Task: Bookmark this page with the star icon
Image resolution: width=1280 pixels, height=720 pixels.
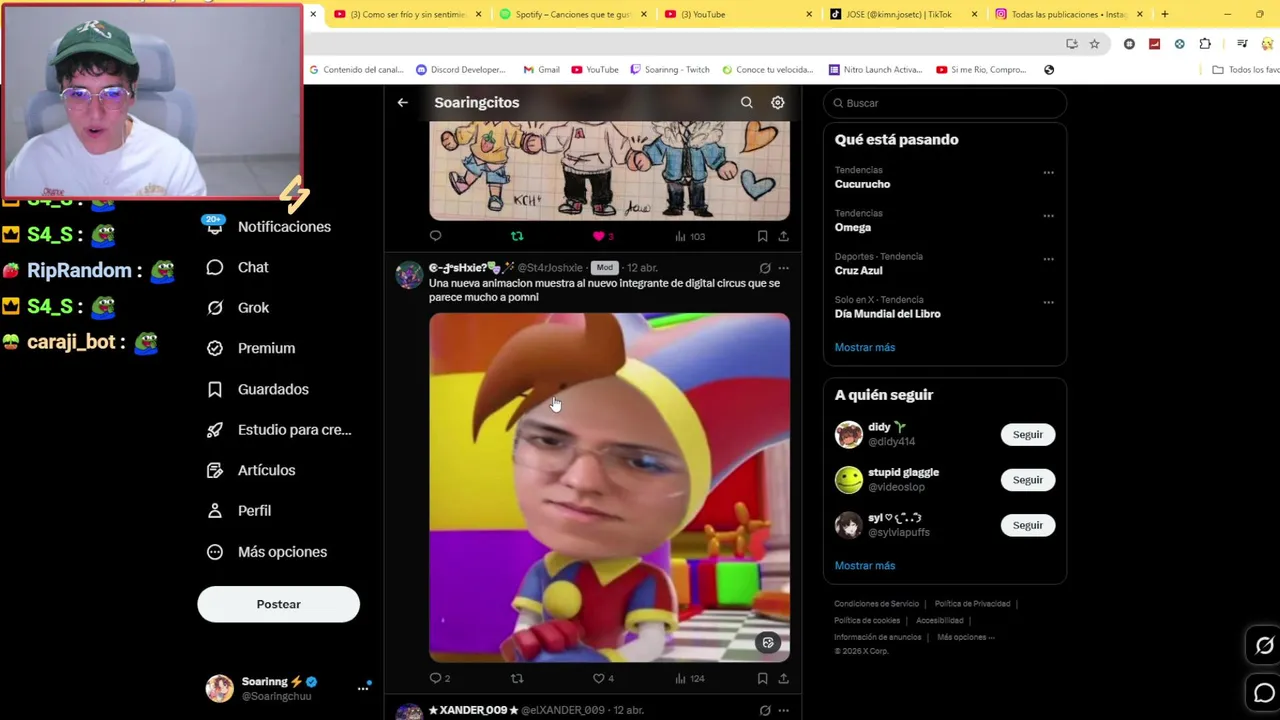Action: (x=1094, y=44)
